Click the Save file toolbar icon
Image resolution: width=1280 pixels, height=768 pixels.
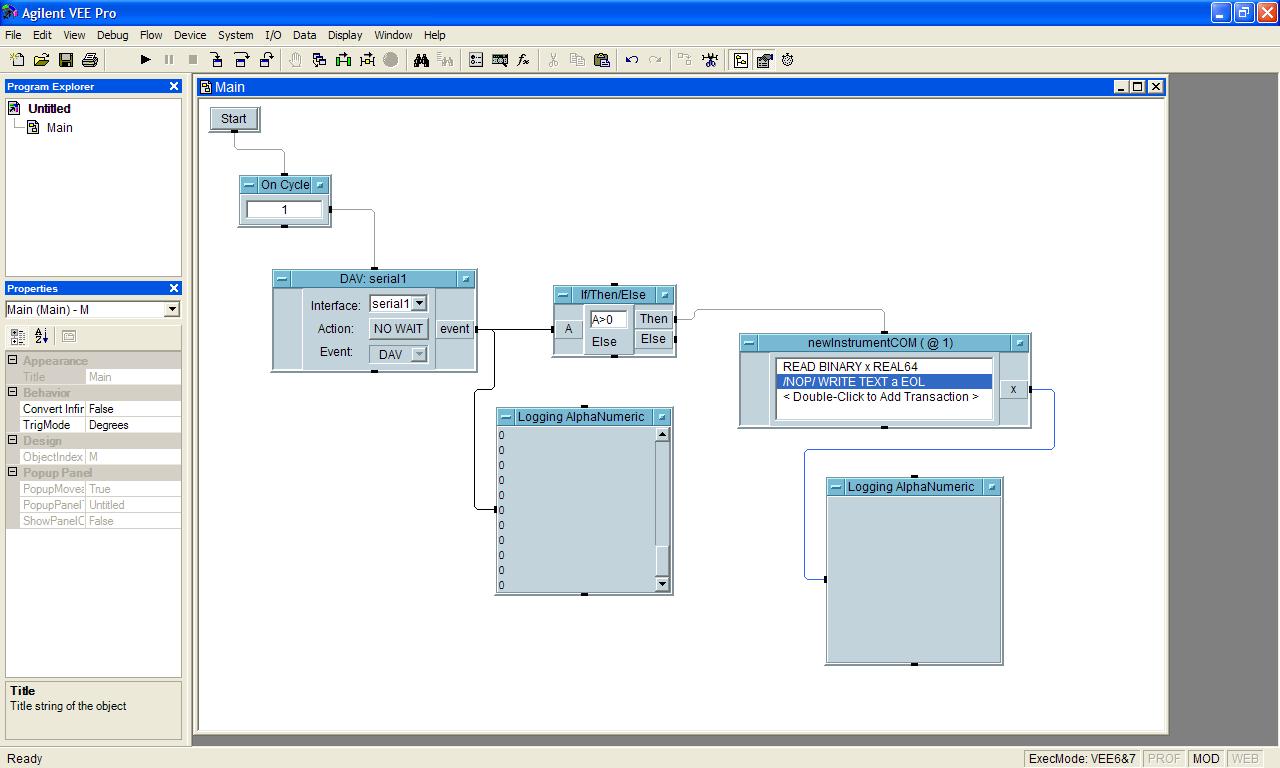(x=65, y=60)
